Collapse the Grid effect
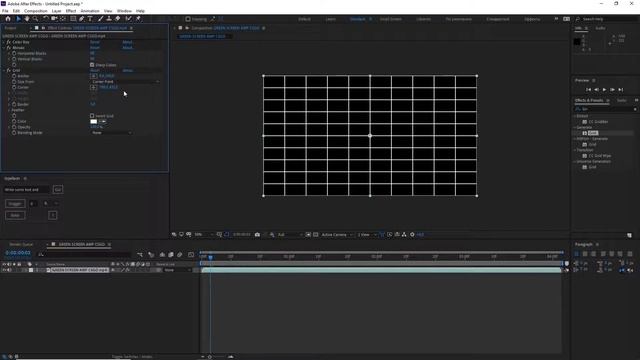The height and width of the screenshot is (360, 640). pyautogui.click(x=4, y=71)
